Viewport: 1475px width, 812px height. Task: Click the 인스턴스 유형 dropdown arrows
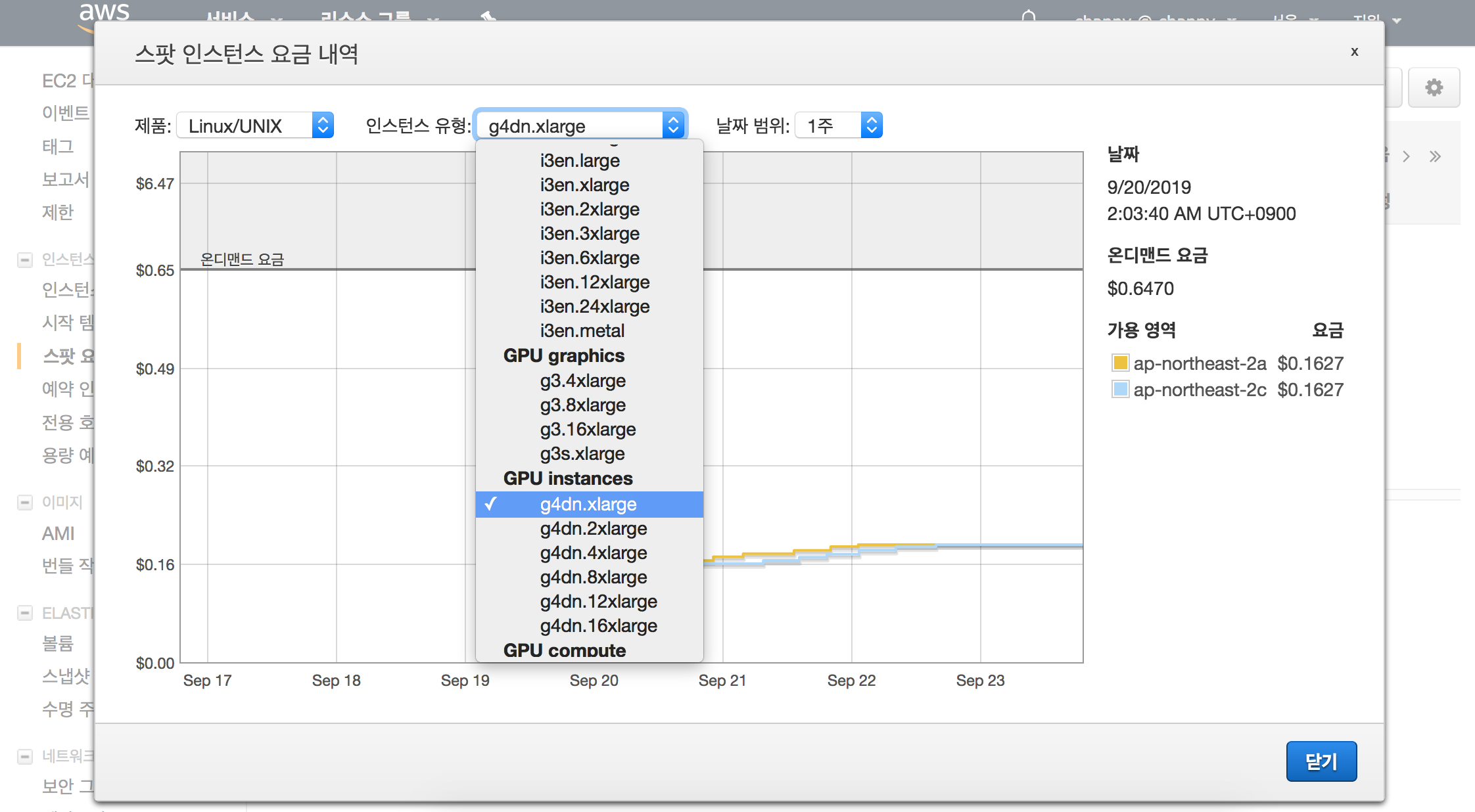673,125
